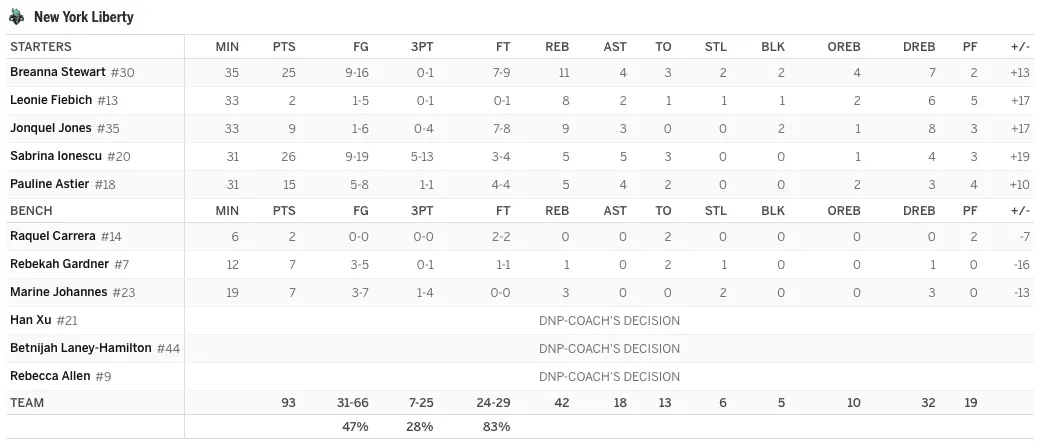Open Sabrina Ionescu's player page
Screen dimensions: 1043x445
coord(56,156)
